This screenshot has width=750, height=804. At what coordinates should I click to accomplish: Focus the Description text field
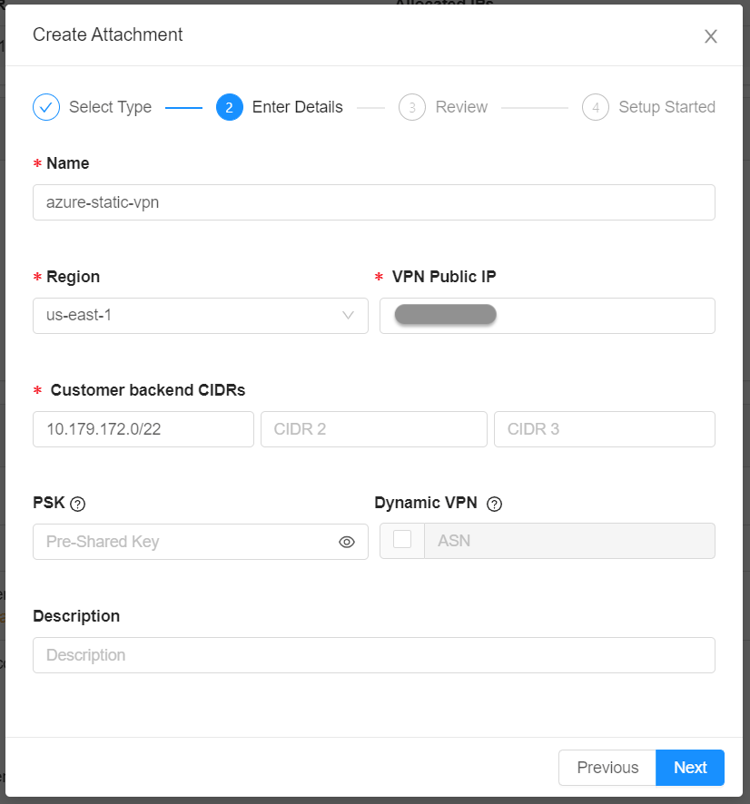click(374, 655)
